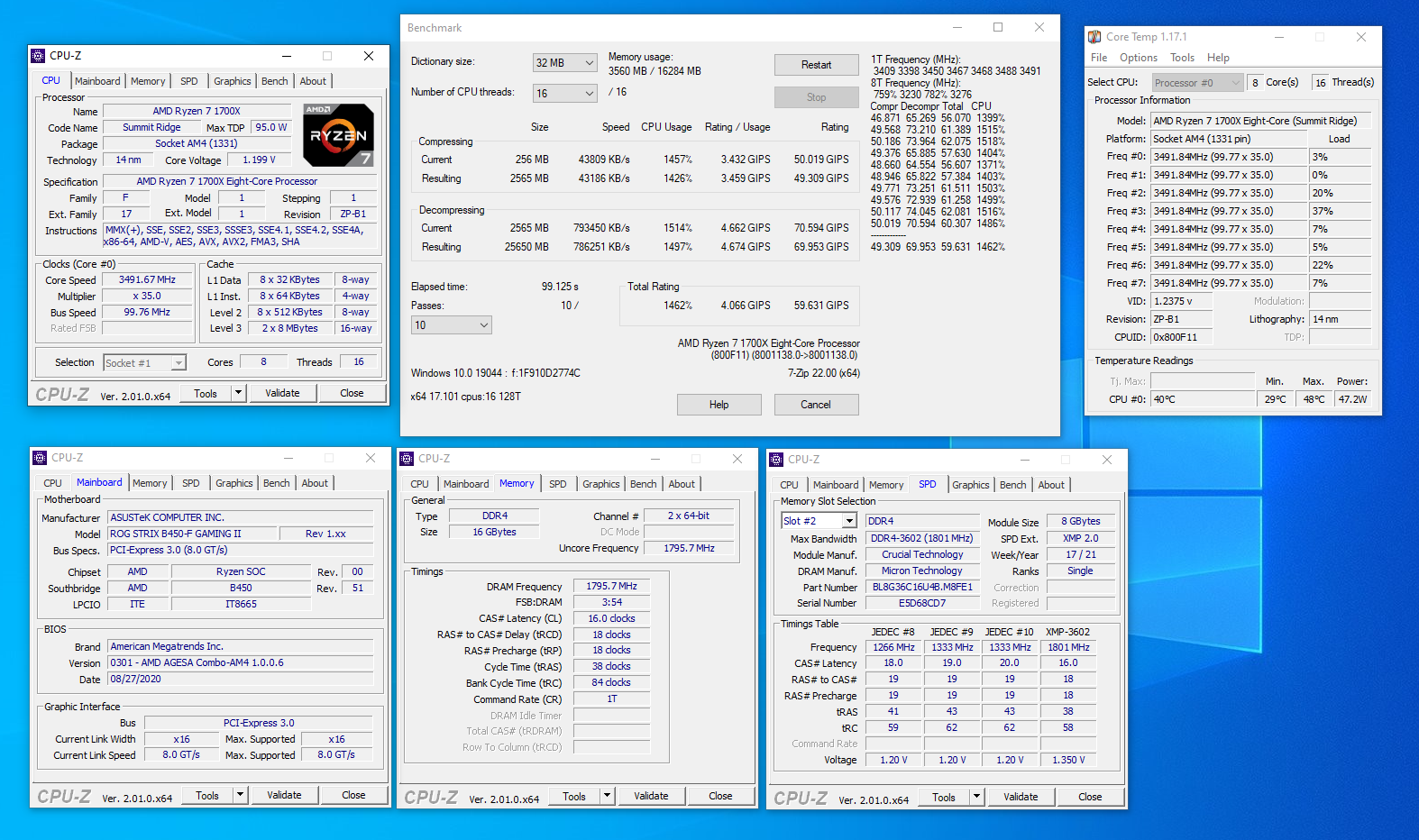Open Processor #0 dropdown in Core Temp
Screen dimensions: 1419x840
coord(1198,83)
